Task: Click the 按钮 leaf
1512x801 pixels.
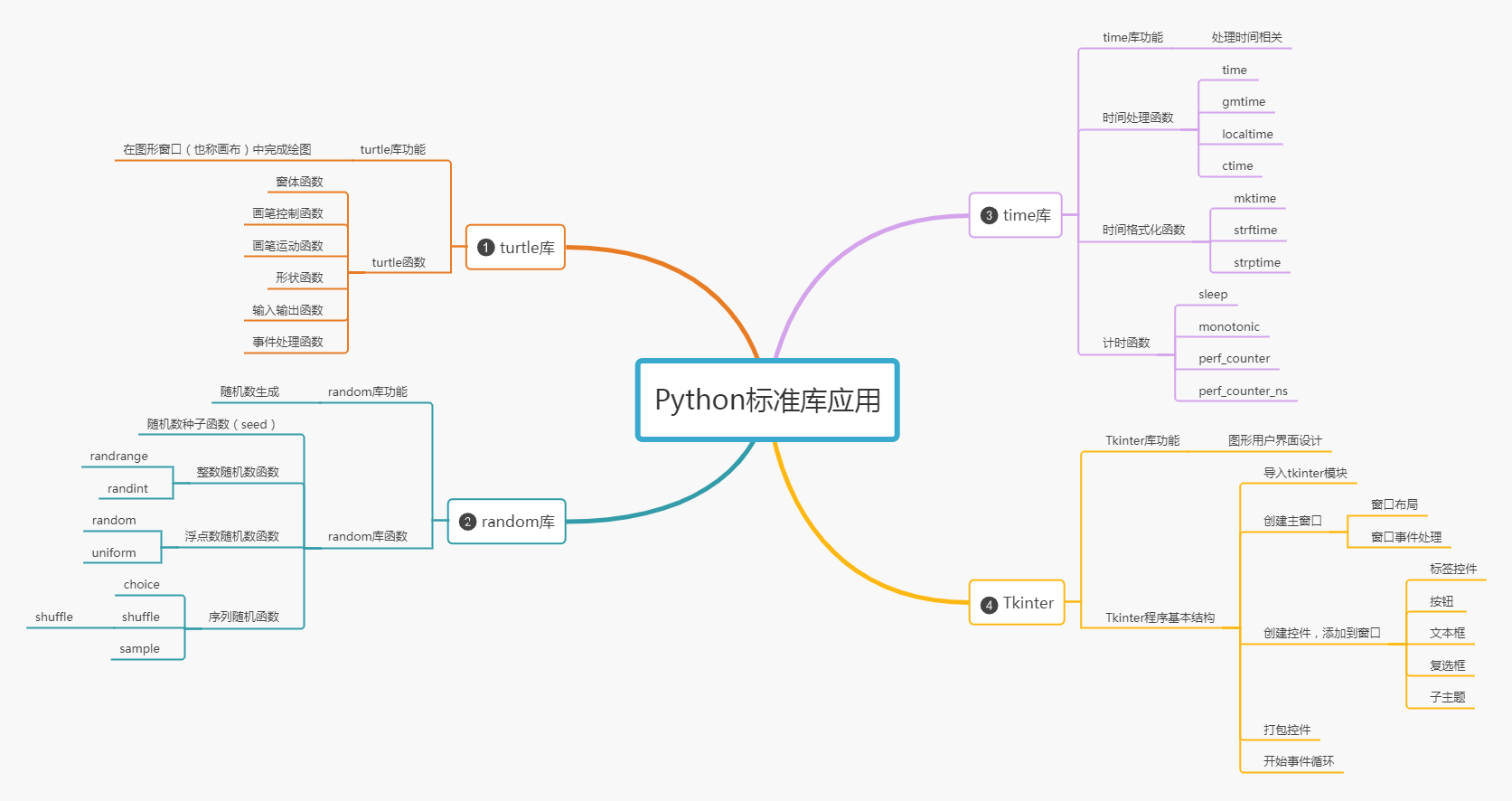Action: [1442, 601]
